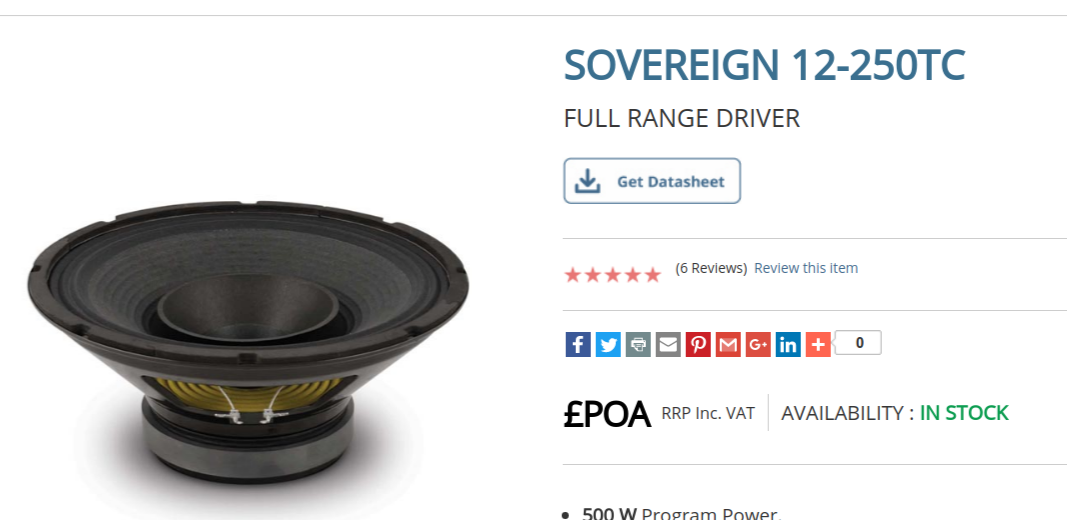
Task: Share the product on Facebook
Action: point(578,344)
